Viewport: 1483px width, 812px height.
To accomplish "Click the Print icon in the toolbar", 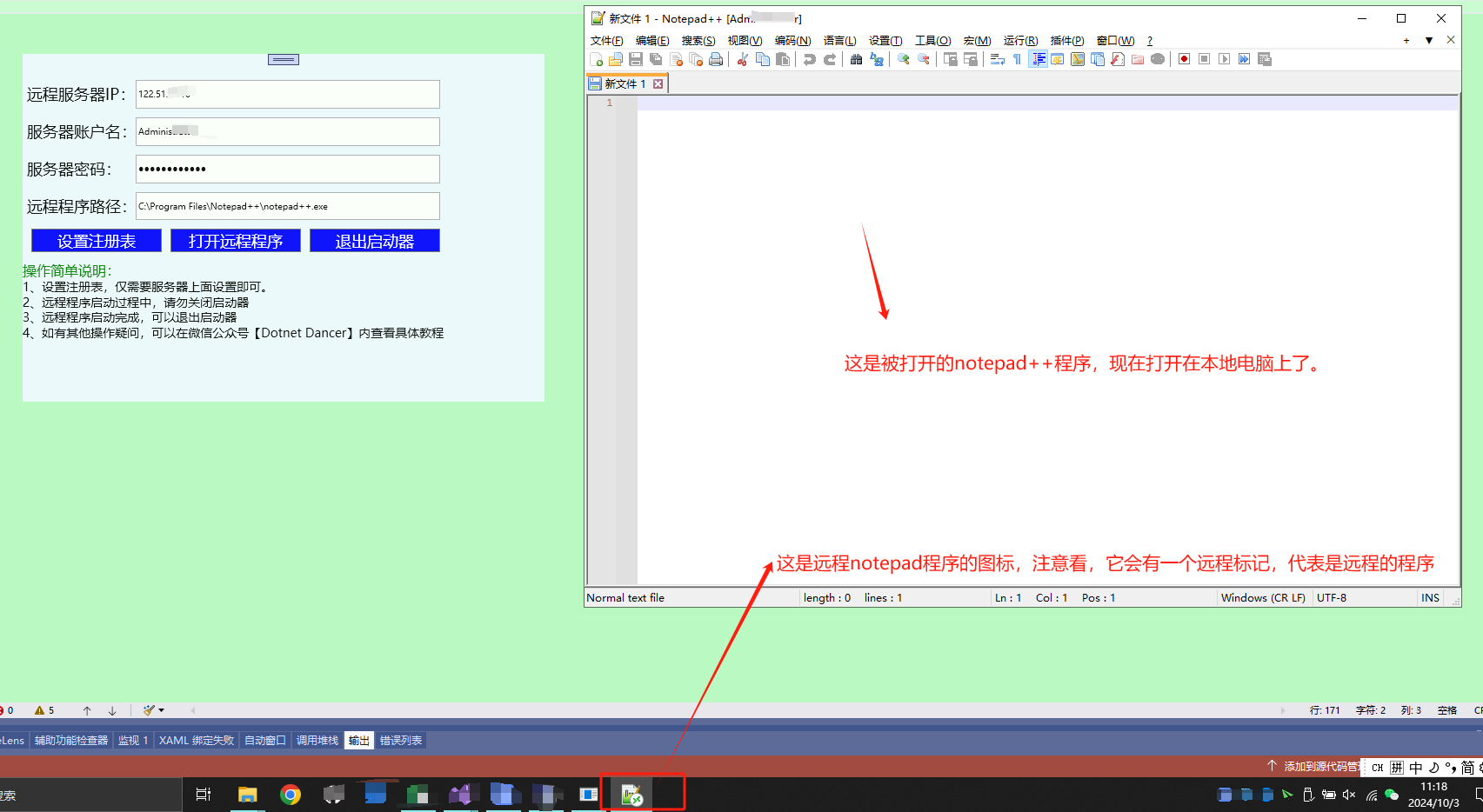I will (716, 59).
